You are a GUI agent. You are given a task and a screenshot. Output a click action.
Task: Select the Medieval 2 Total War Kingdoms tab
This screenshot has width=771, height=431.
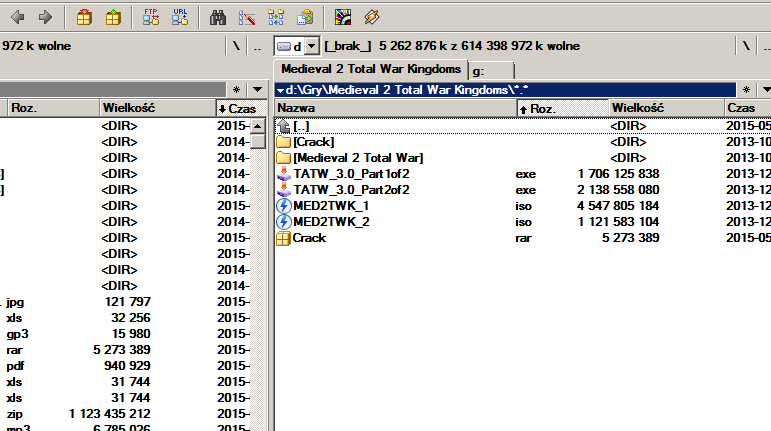pos(370,70)
